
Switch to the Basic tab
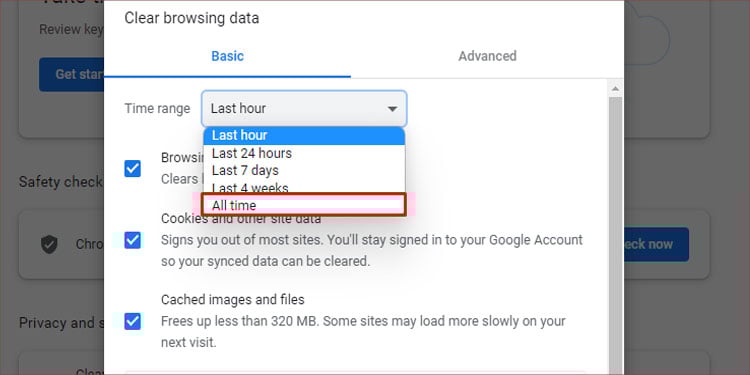228,56
